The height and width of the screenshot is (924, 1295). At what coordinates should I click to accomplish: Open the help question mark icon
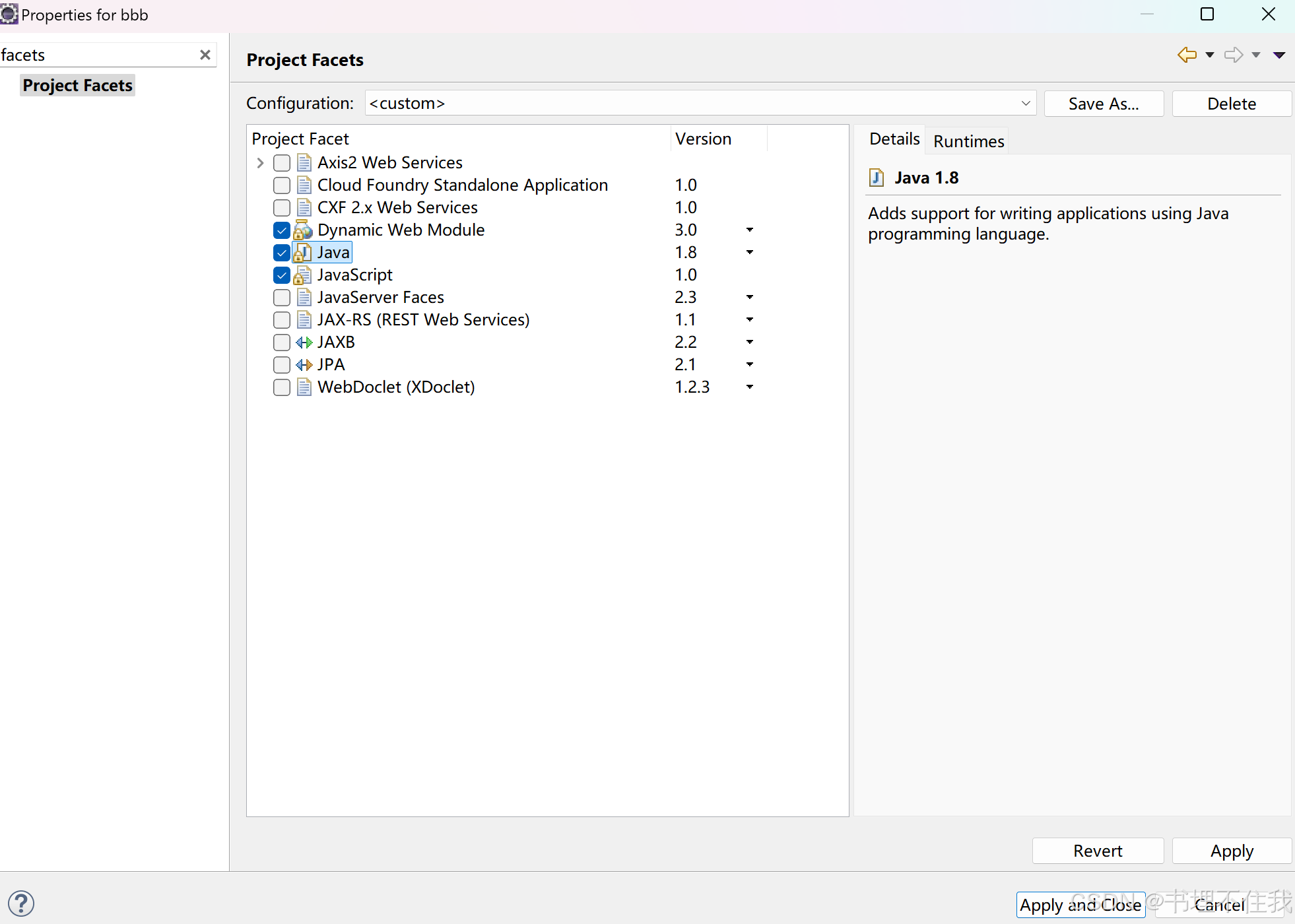tap(21, 903)
